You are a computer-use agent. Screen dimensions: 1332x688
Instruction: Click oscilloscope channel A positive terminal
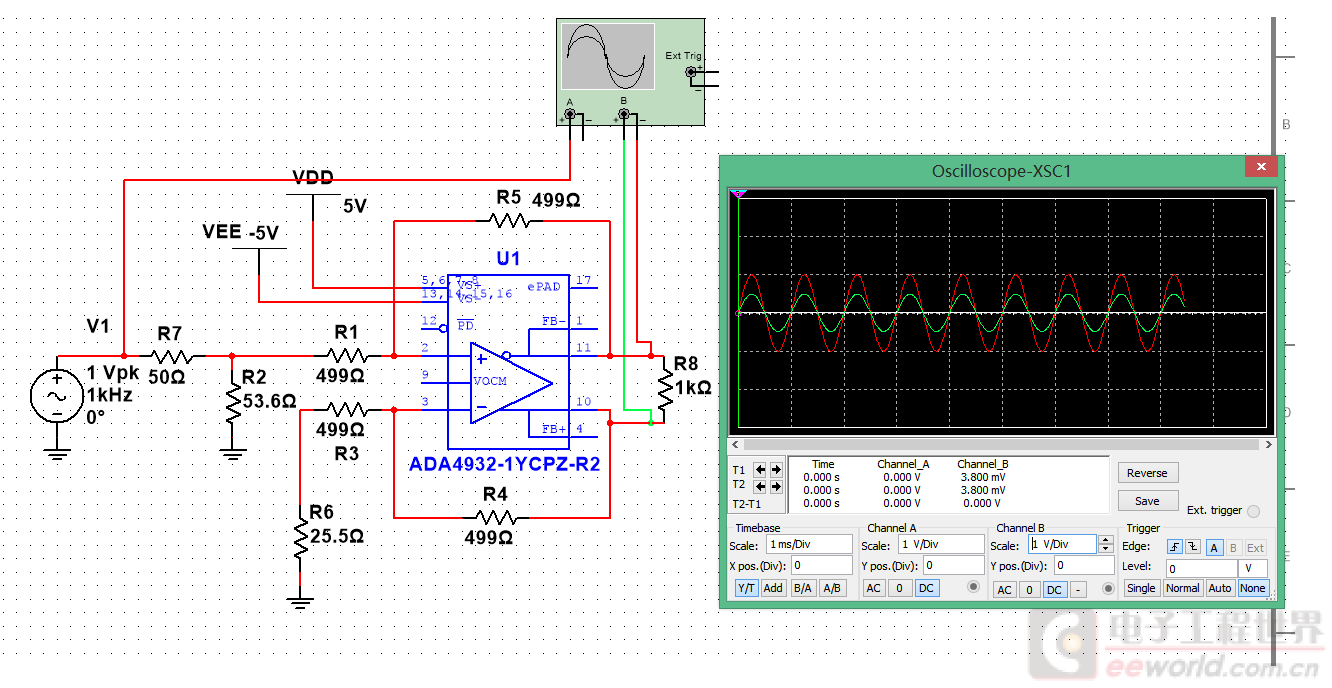[570, 115]
